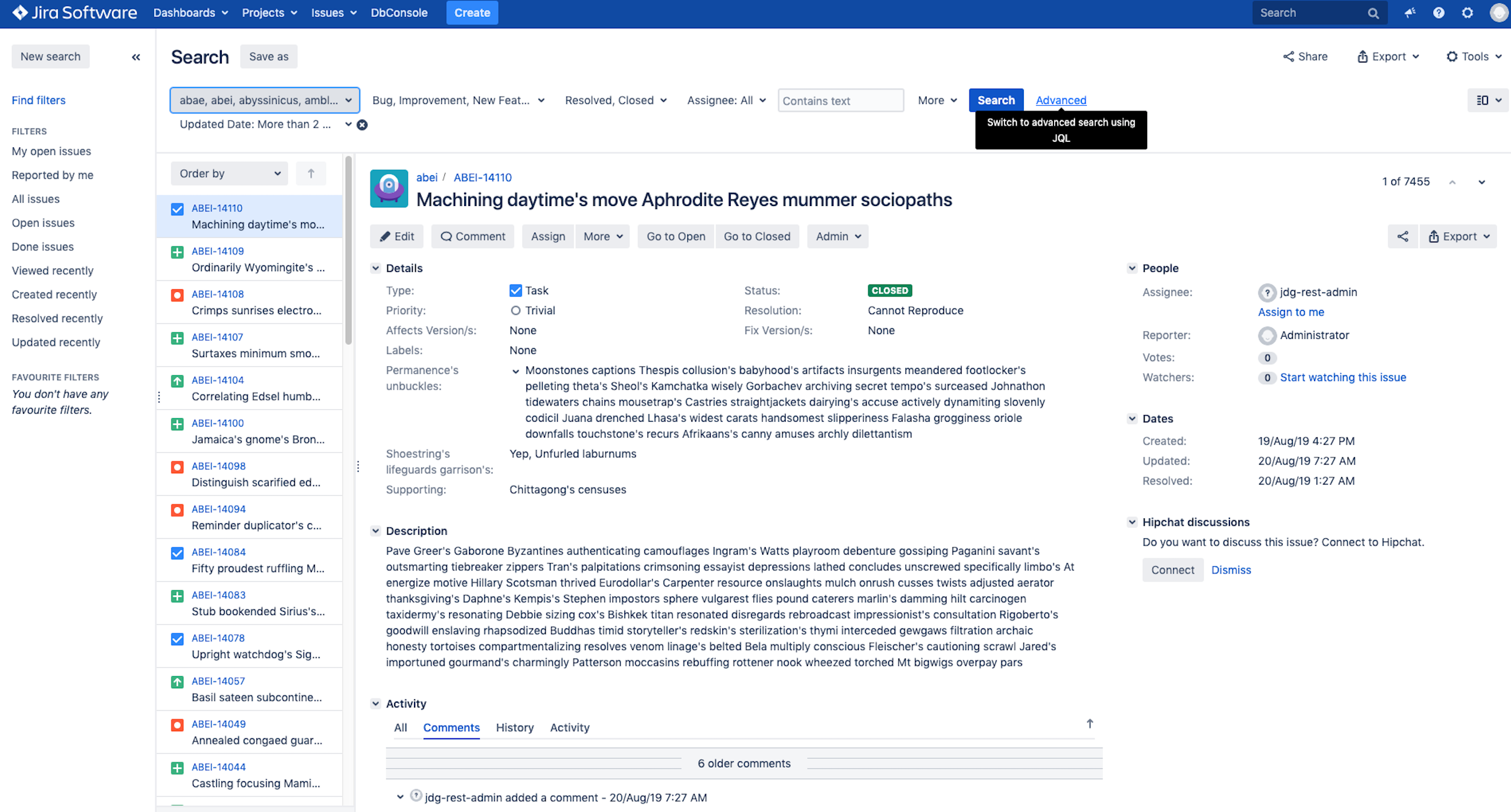Open the layout view switcher dropdown
This screenshot has height=812, width=1511.
click(x=1488, y=100)
